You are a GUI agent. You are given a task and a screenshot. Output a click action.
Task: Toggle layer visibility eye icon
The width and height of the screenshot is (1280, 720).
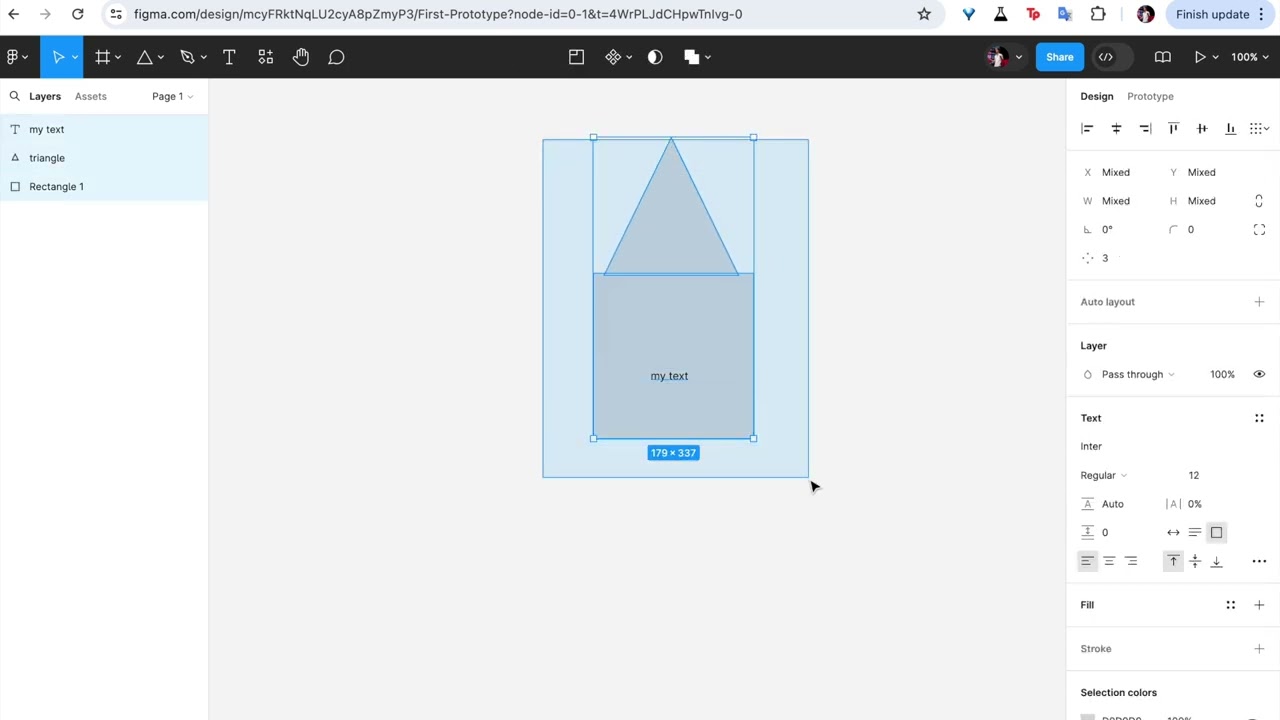[1259, 374]
